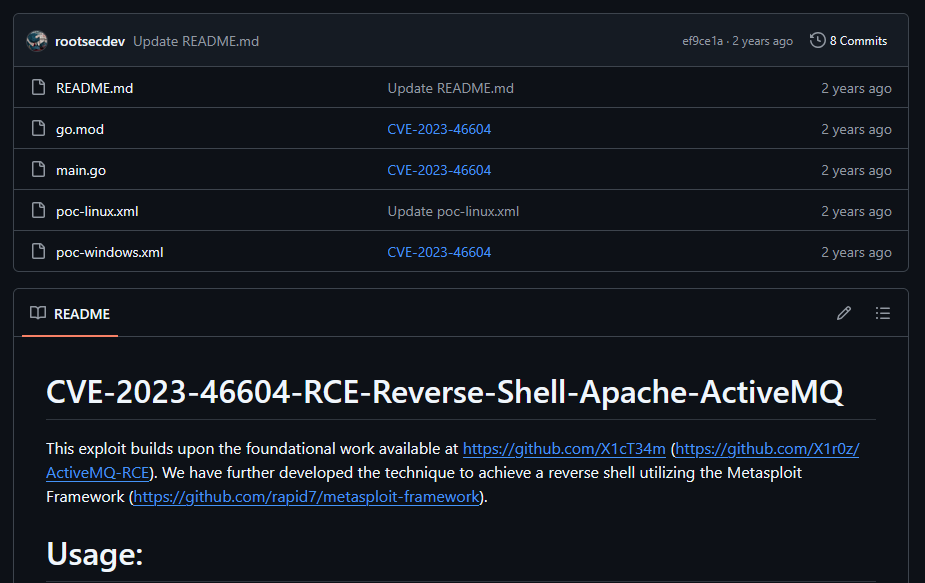
Task: Open commit history via clock icon
Action: (x=817, y=41)
